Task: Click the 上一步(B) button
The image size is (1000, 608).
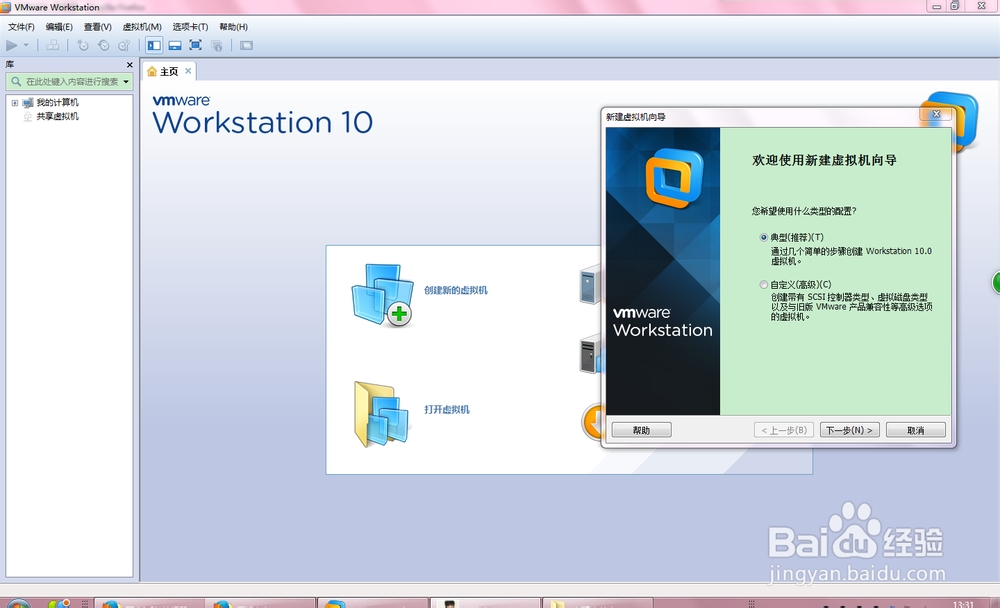Action: (x=784, y=430)
